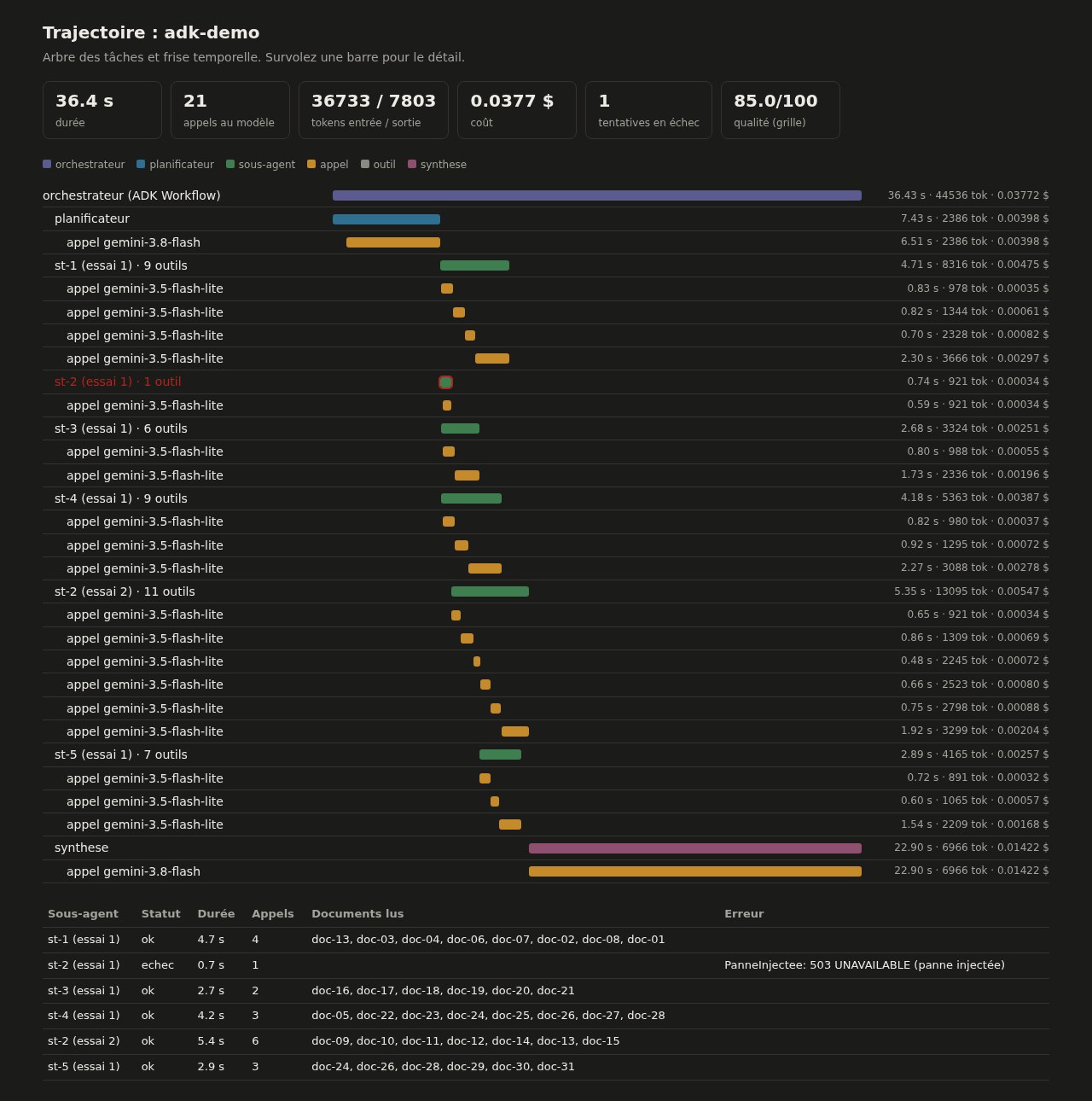Select the "st-2 (essai 2) · 11 outils" tree row
Viewport: 1092px width, 1101px height.
(546, 591)
